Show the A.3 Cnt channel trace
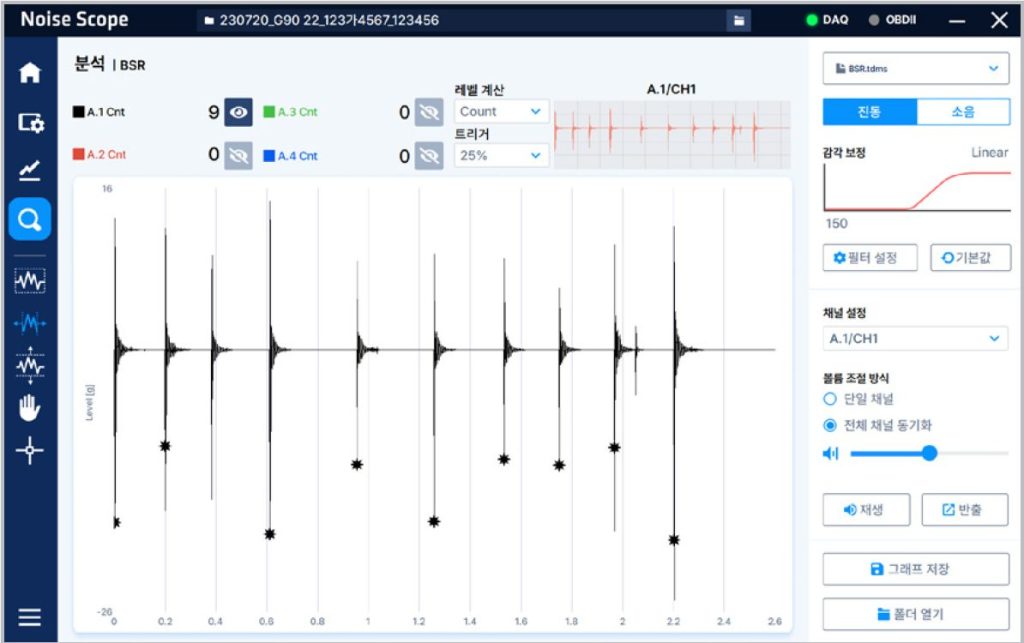Screen dimensions: 1024x643 point(429,113)
